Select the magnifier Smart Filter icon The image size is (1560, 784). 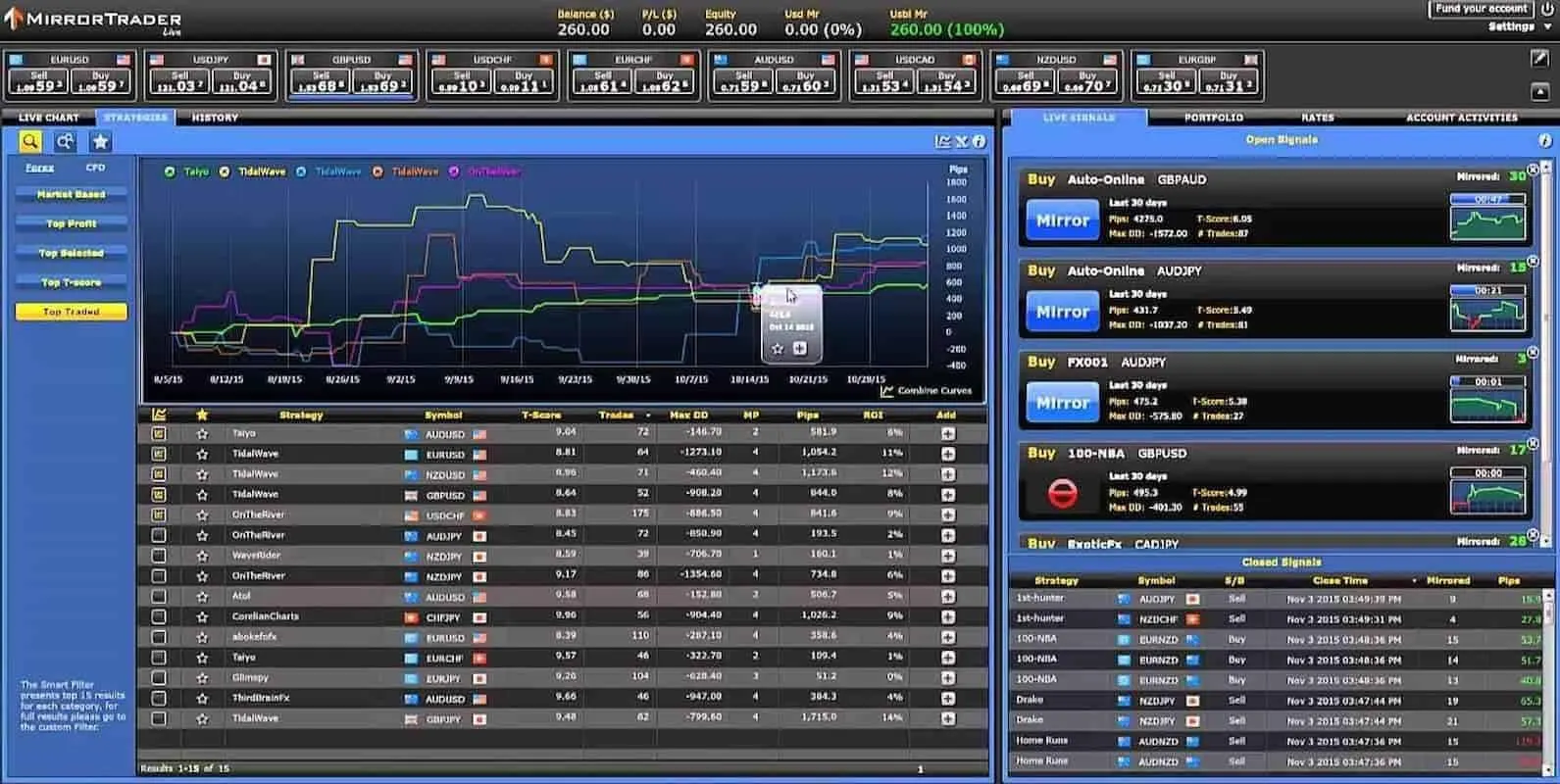point(30,142)
